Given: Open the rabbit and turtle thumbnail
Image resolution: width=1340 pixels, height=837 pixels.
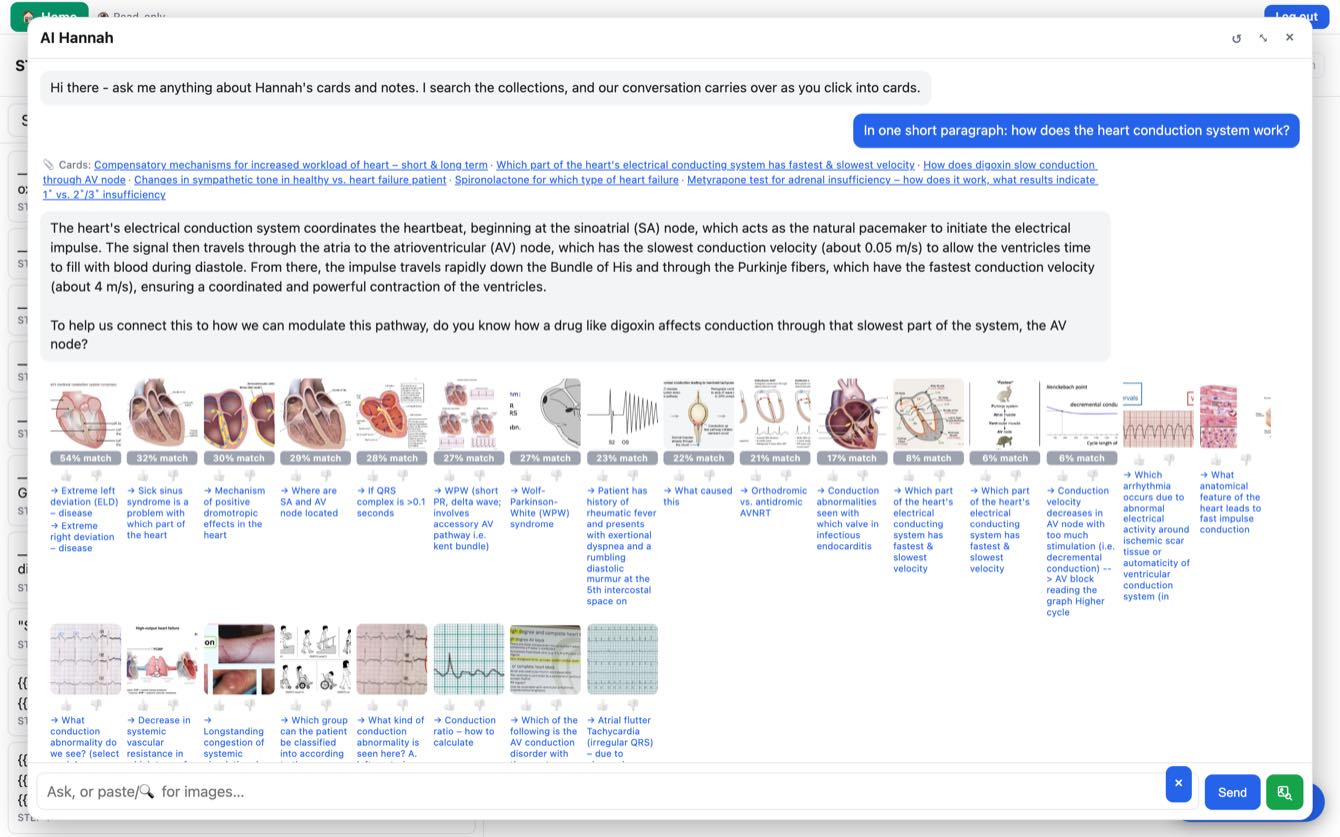Looking at the screenshot, I should [1005, 413].
